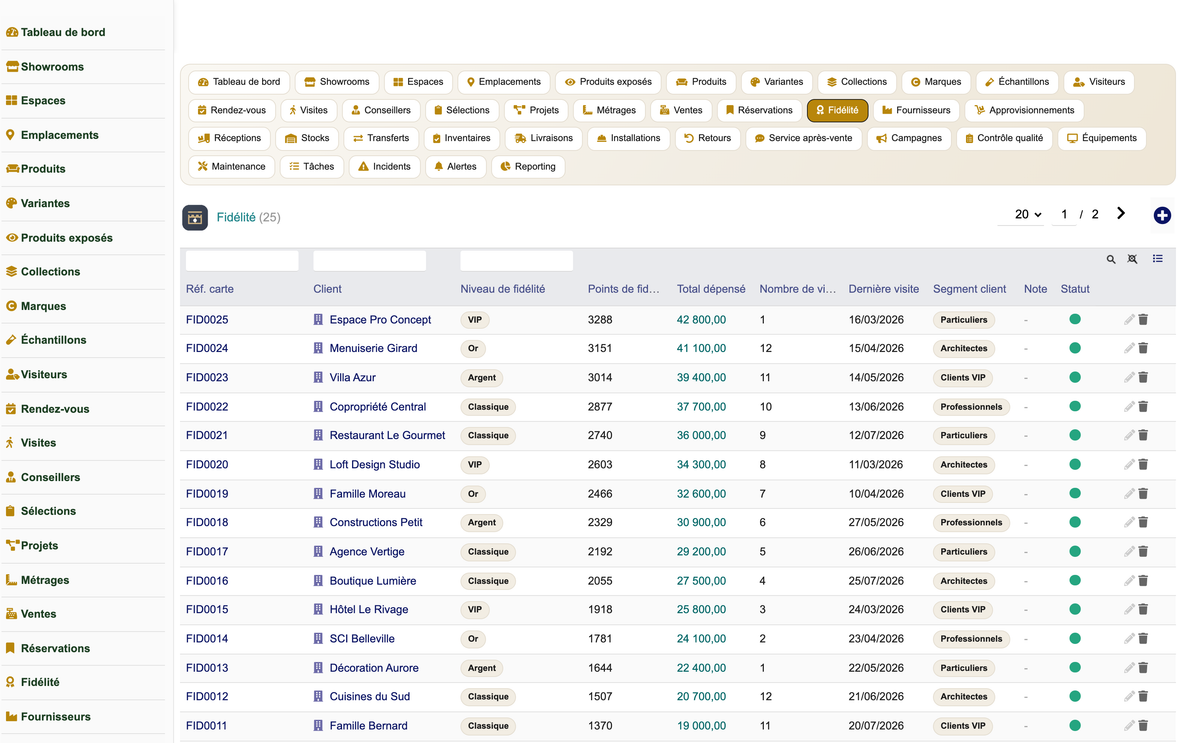Open card reference link FID0019
Viewport: 1200px width, 743px height.
207,494
